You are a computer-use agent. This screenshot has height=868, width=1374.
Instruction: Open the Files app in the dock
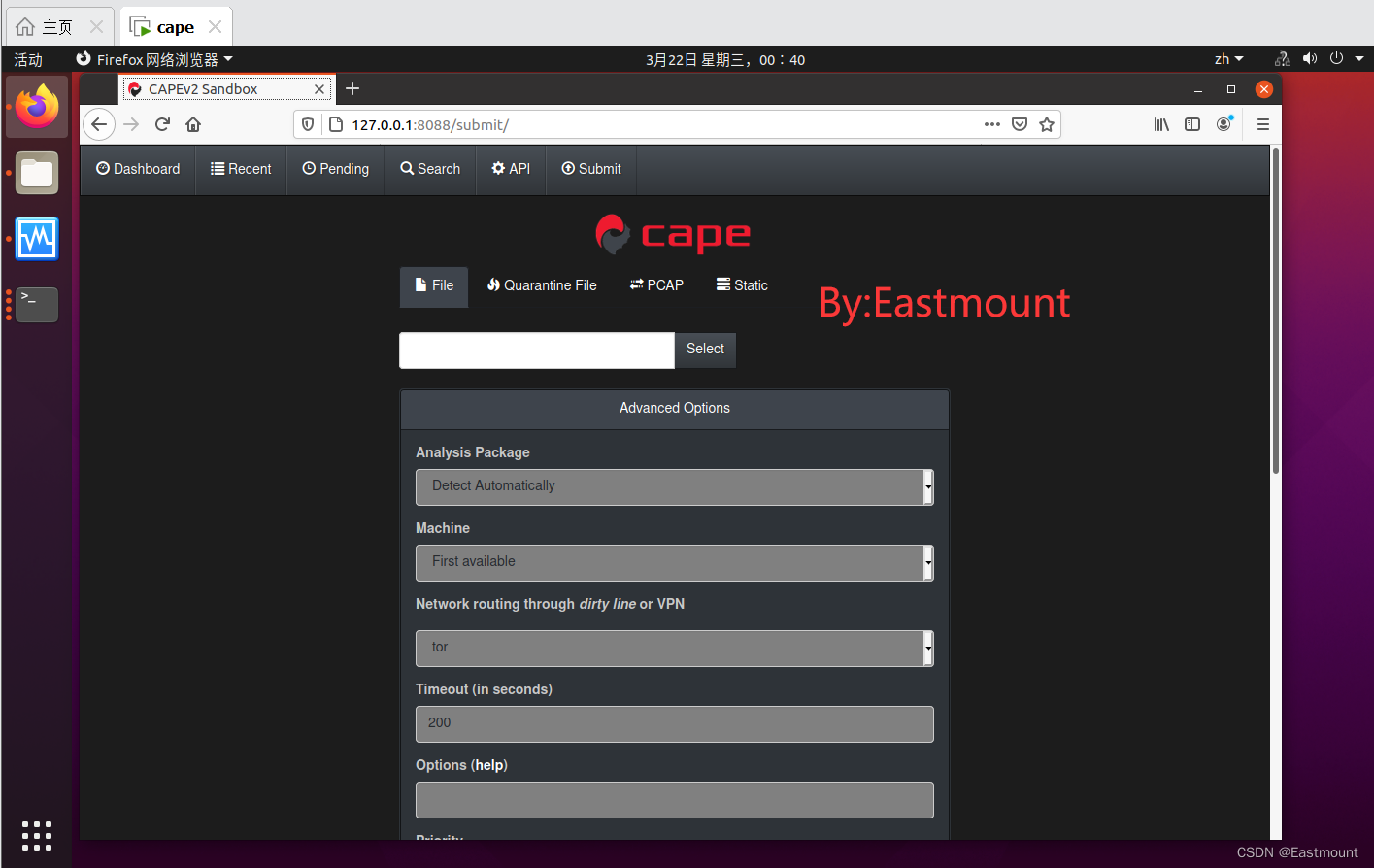click(x=37, y=174)
